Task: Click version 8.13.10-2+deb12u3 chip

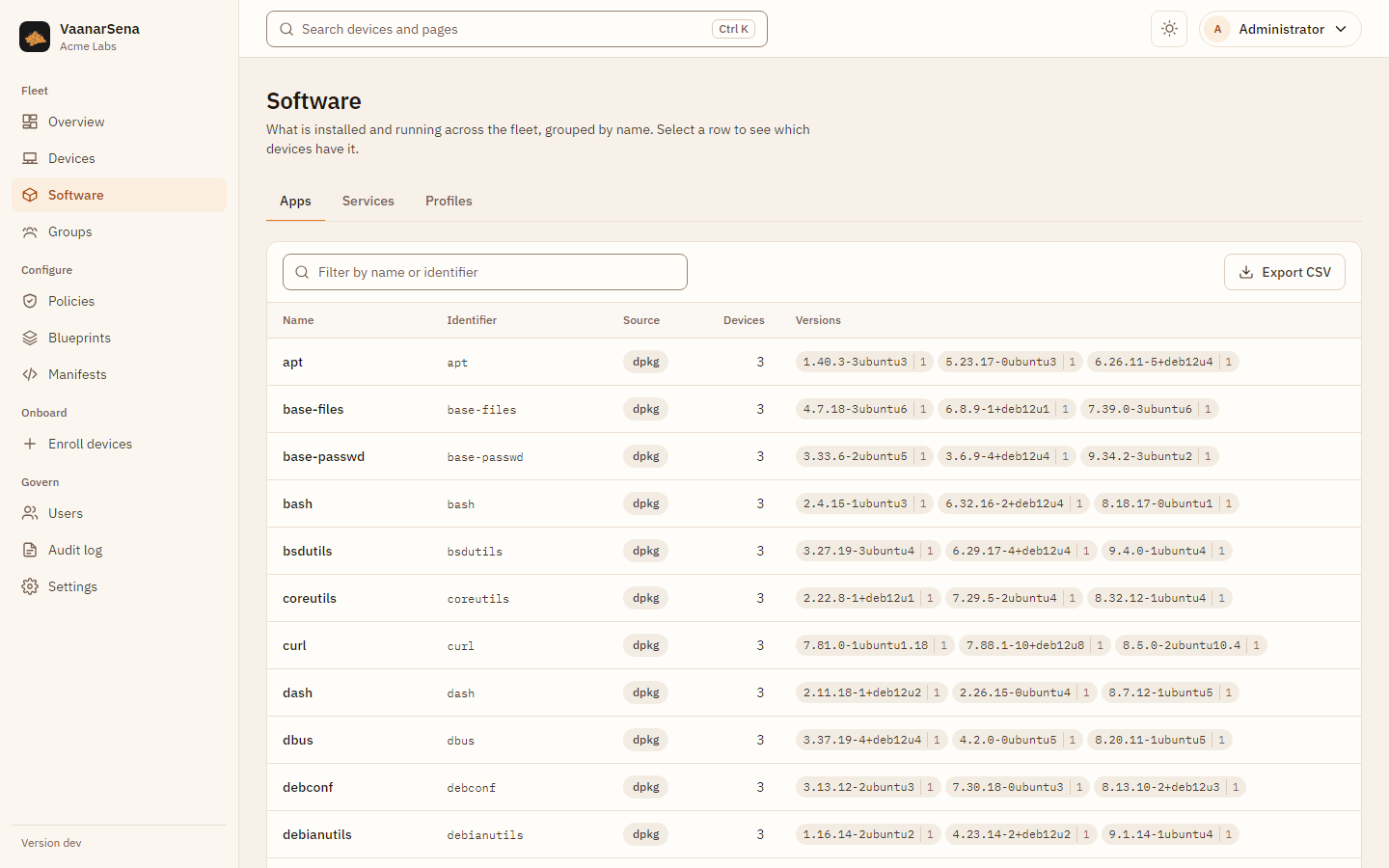Action: click(x=1169, y=787)
